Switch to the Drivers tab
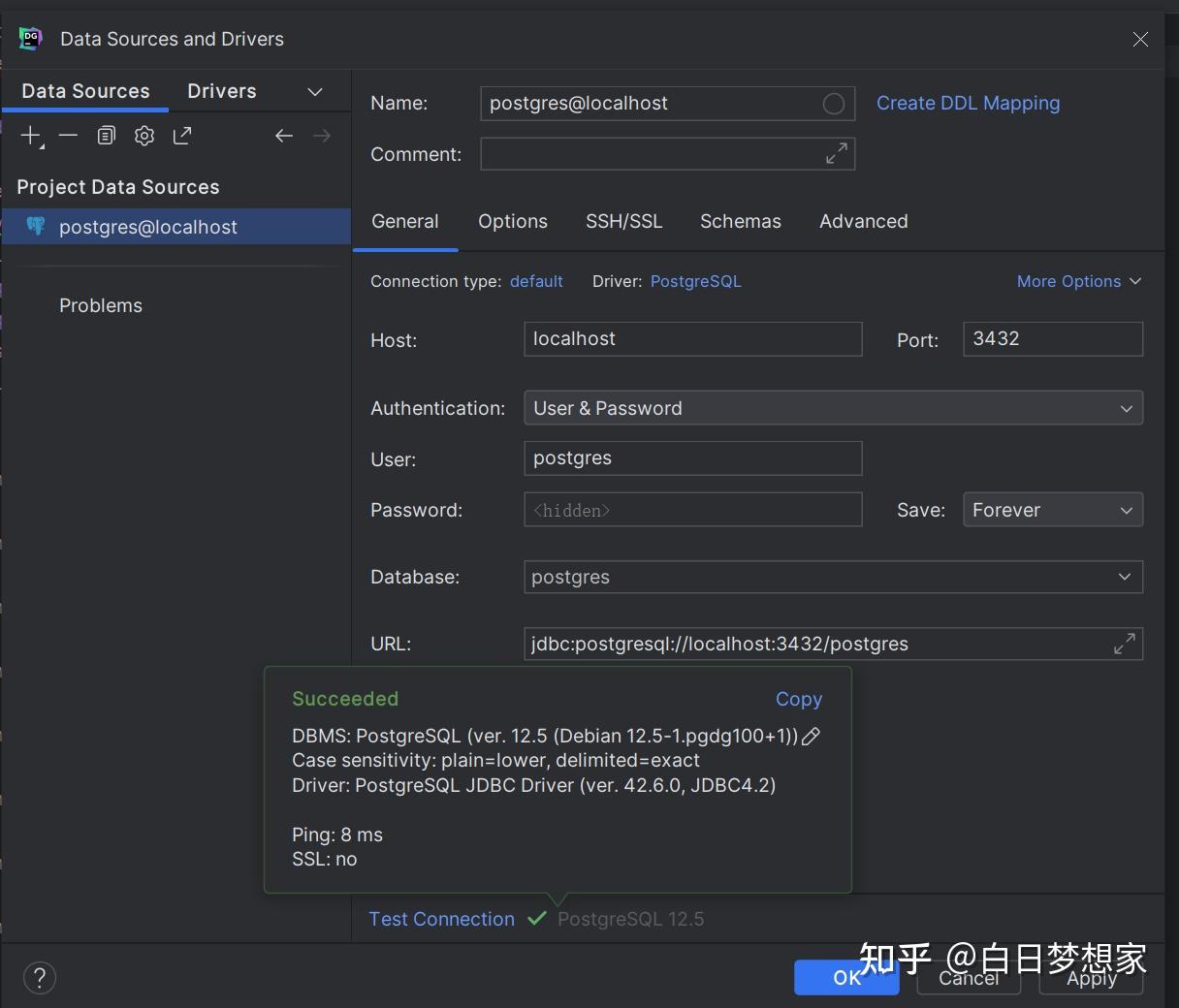 click(221, 90)
